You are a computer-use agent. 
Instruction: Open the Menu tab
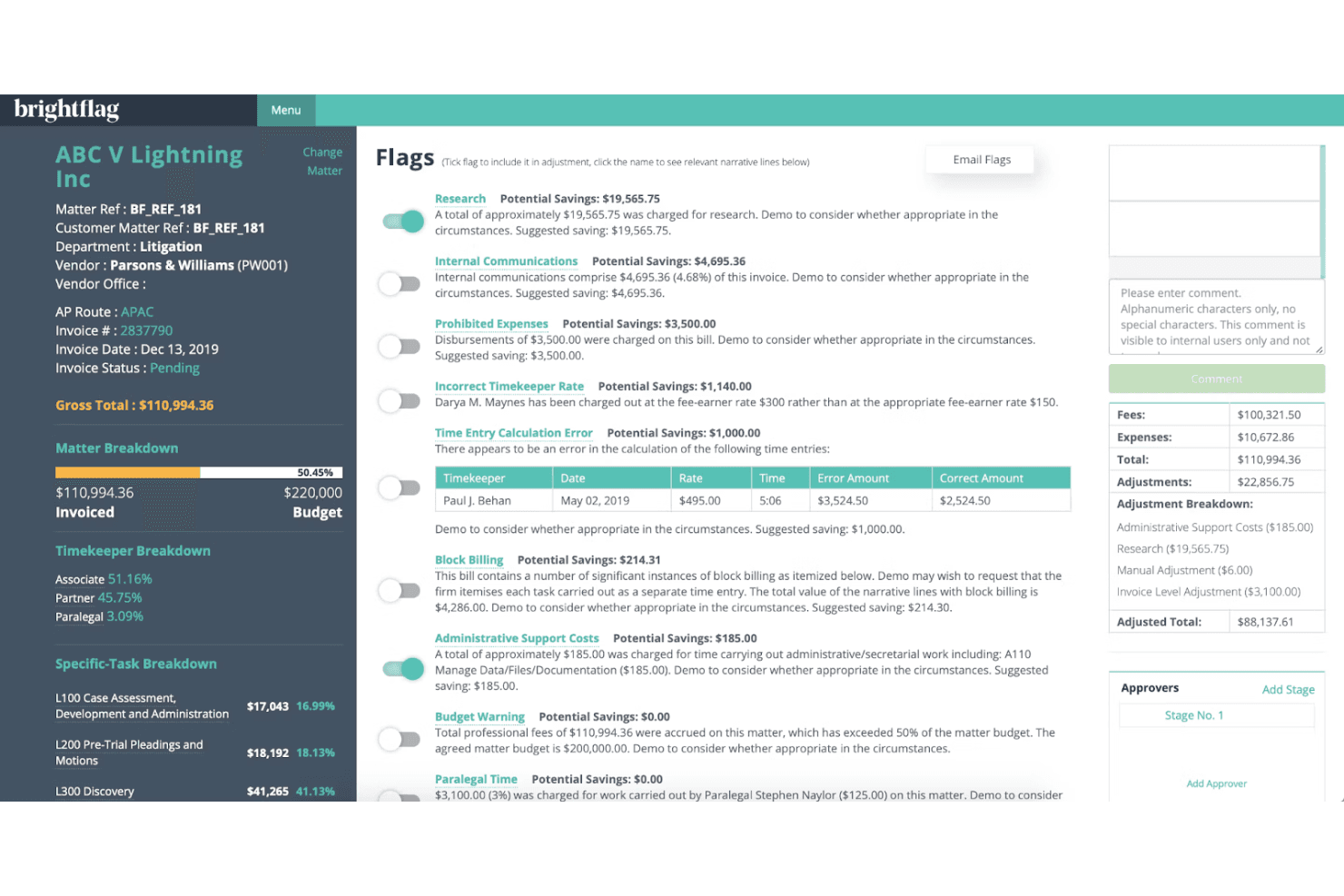point(286,110)
